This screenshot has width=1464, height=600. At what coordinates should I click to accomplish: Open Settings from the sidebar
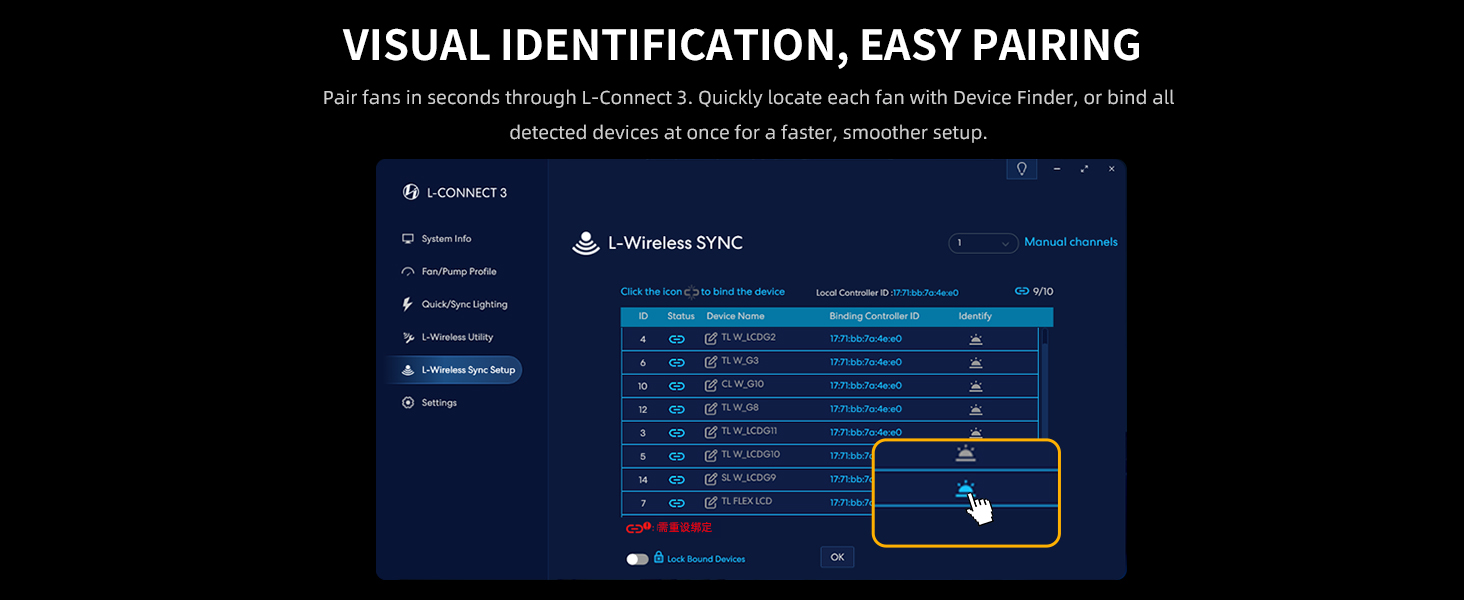pyautogui.click(x=430, y=403)
